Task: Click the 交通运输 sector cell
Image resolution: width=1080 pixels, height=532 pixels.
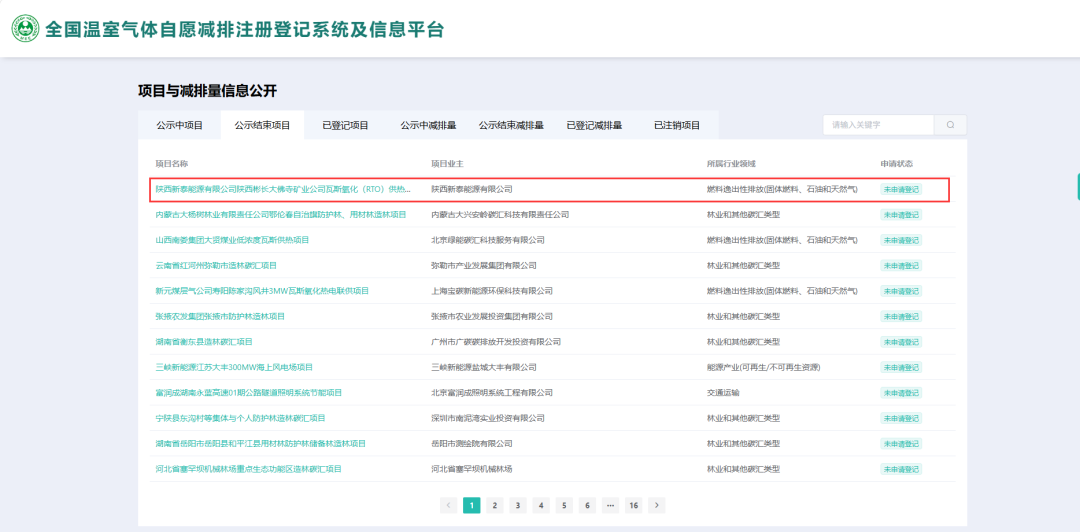Action: [723, 393]
